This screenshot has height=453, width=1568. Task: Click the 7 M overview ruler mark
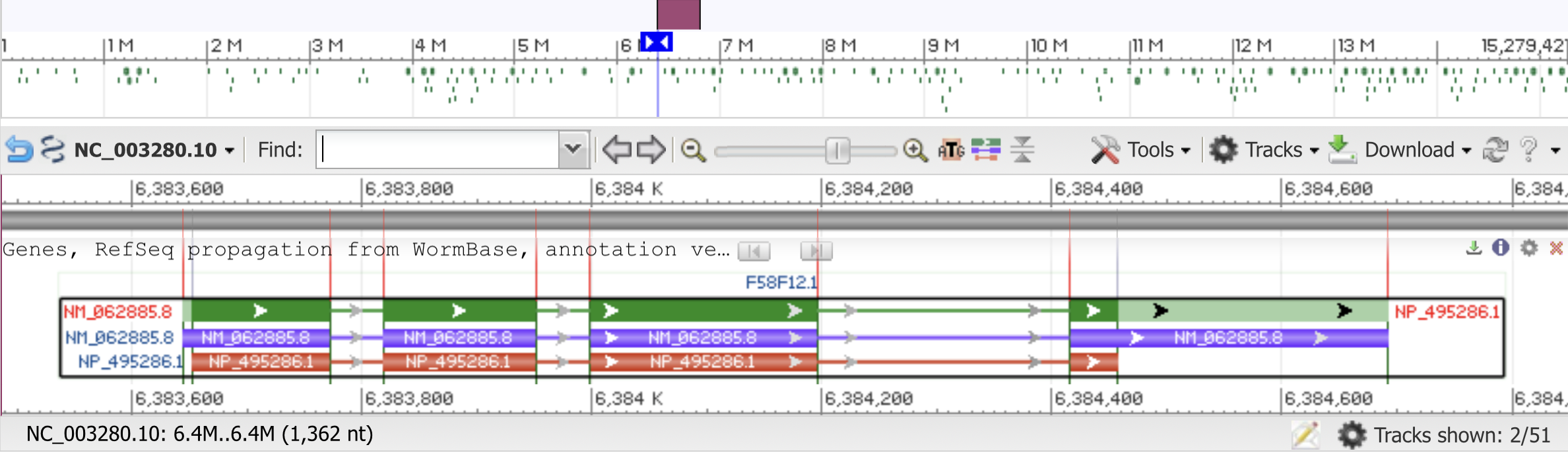pos(738,46)
